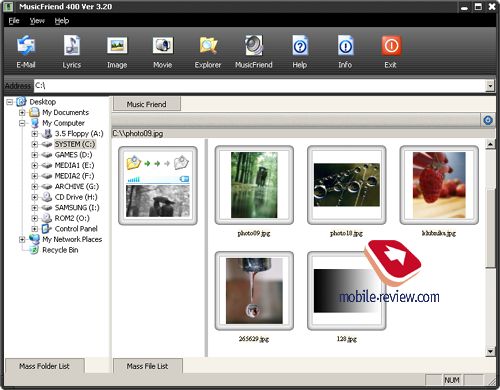Open the Help menu
Screen dimensions: 500x390
point(62,21)
